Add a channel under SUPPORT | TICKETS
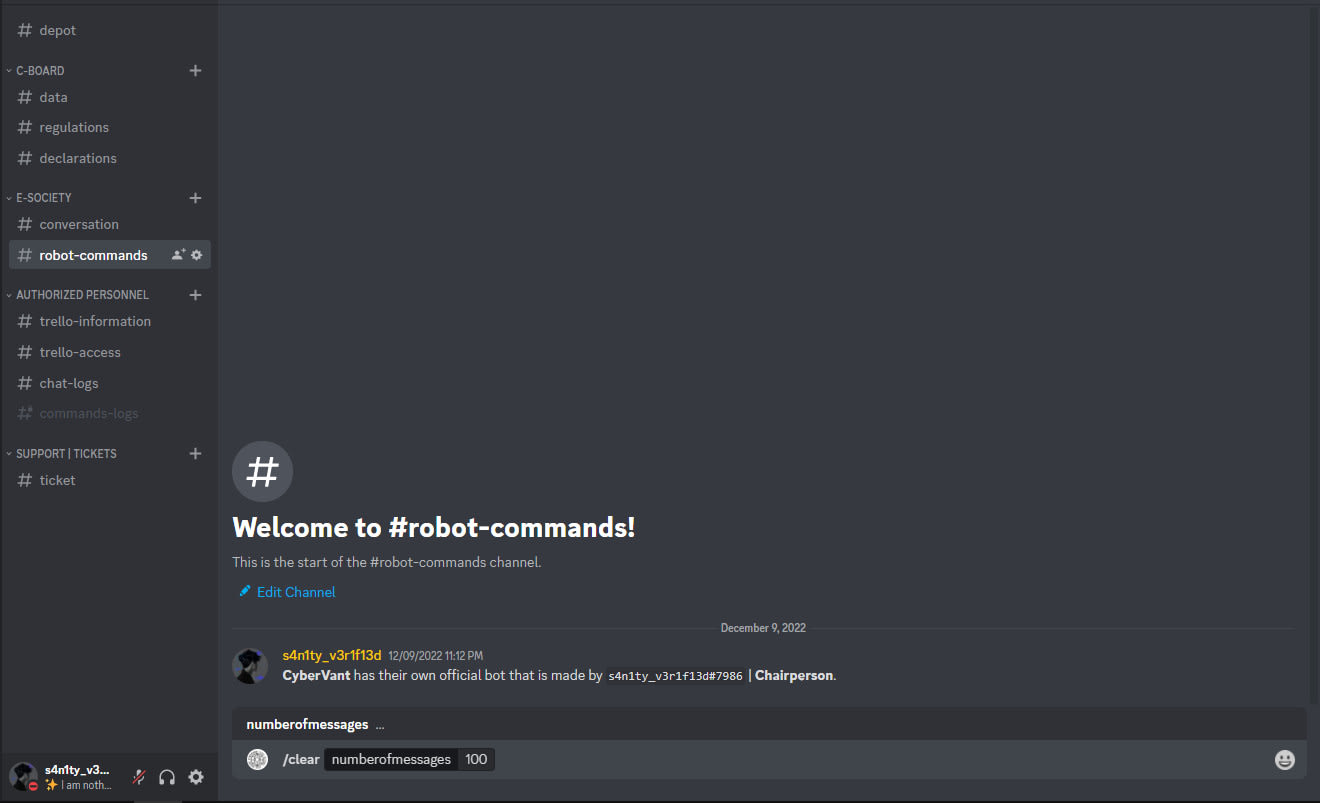The image size is (1320, 803). coord(196,454)
